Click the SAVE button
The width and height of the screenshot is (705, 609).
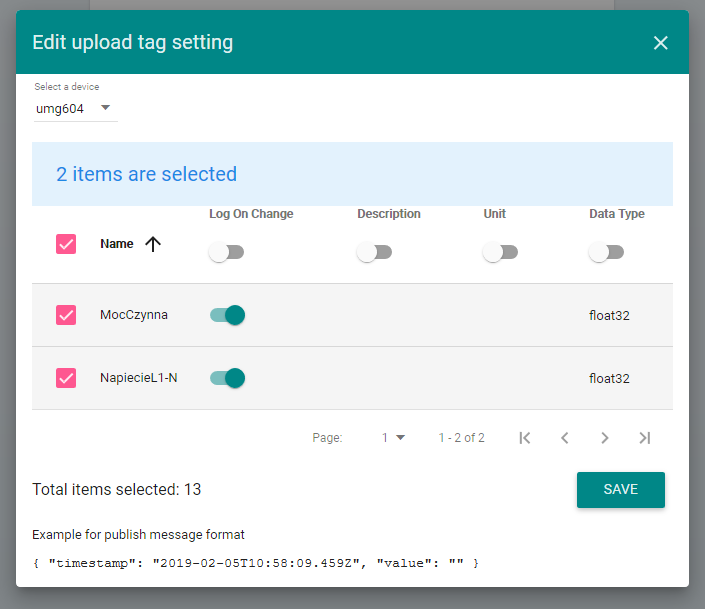point(620,490)
